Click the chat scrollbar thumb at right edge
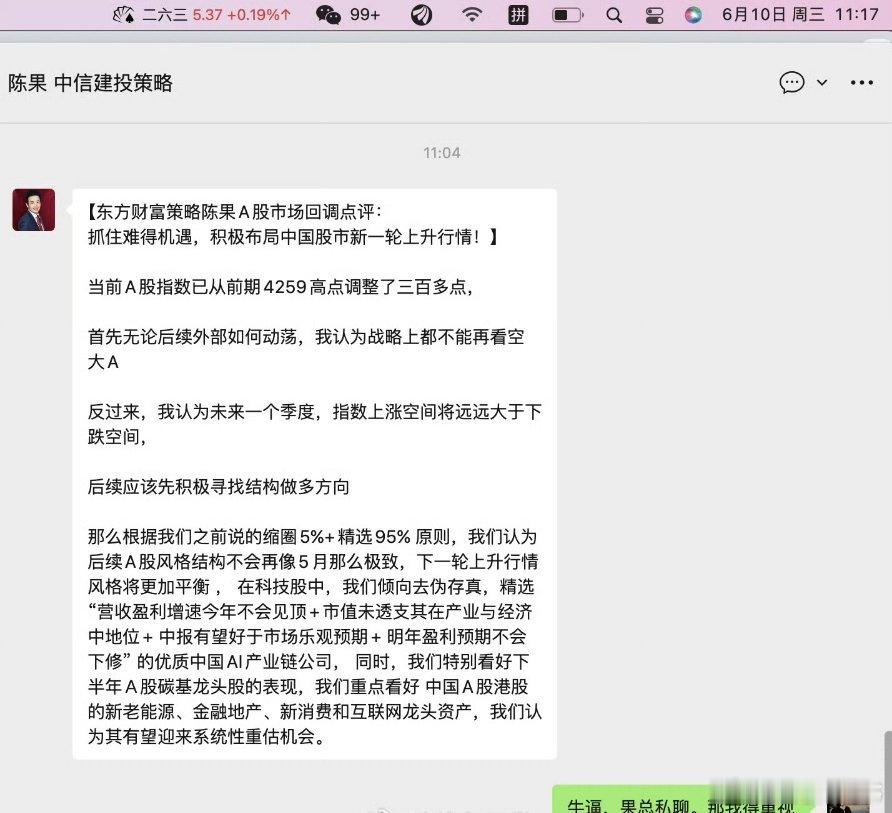This screenshot has width=892, height=813. (888, 771)
